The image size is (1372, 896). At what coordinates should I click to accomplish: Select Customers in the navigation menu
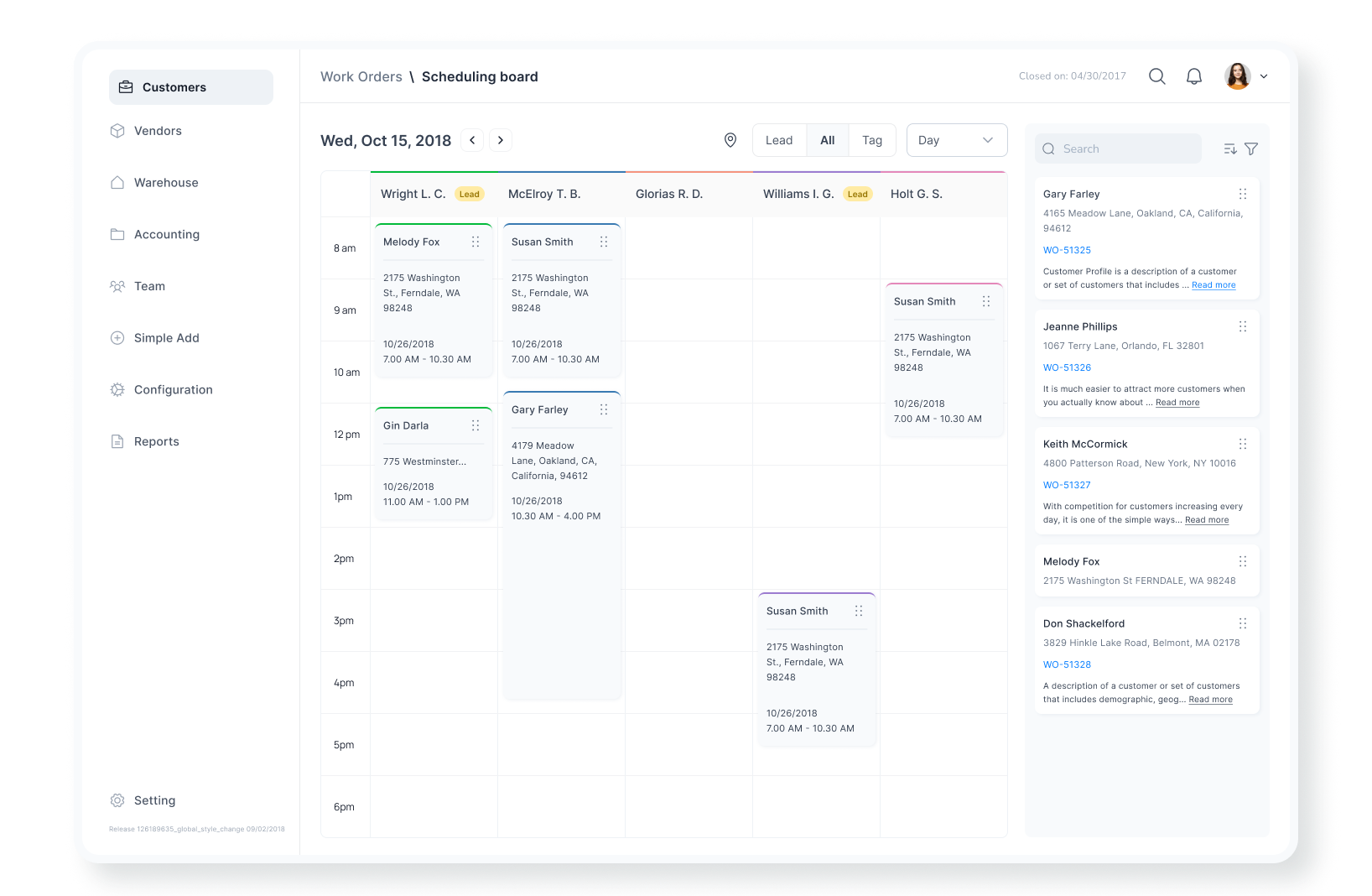pyautogui.click(x=174, y=86)
